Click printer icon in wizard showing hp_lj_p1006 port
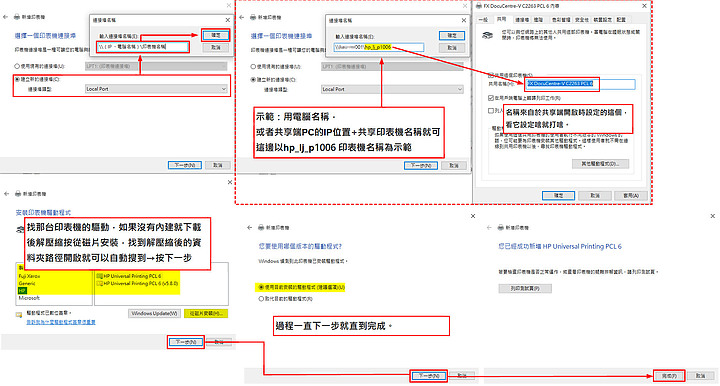The width and height of the screenshot is (720, 386). [x=253, y=17]
